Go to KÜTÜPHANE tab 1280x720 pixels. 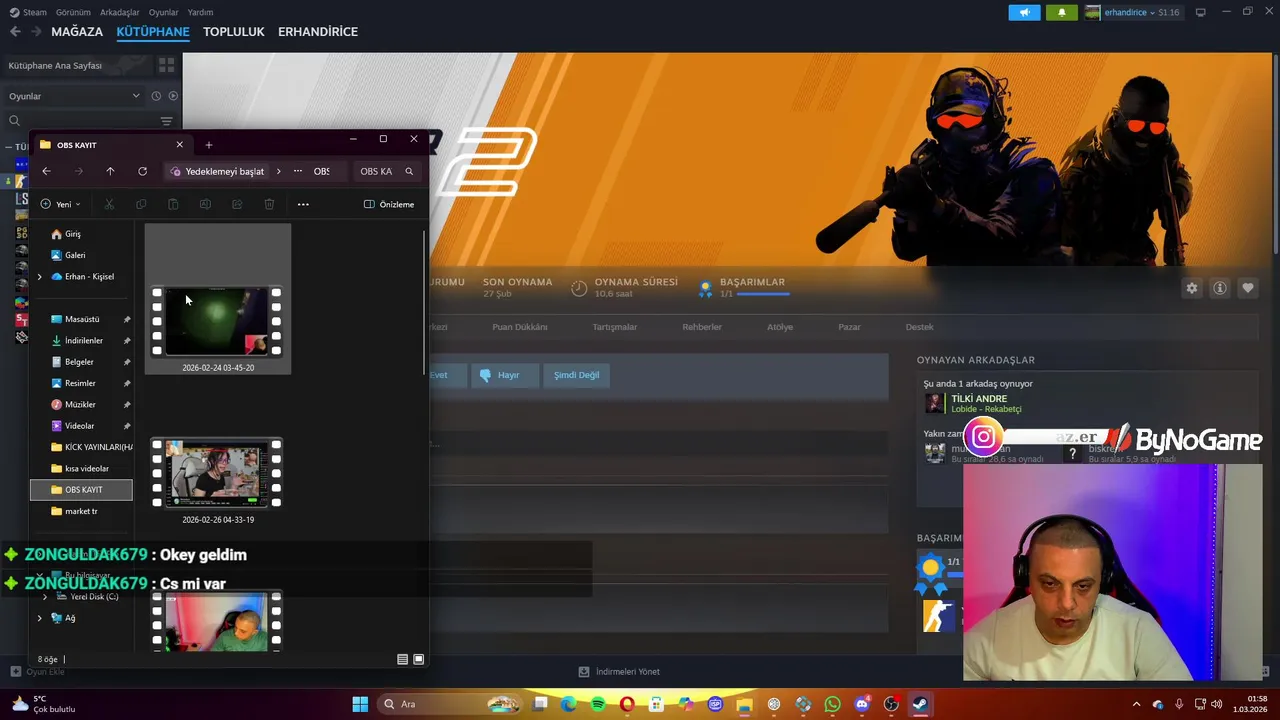click(153, 31)
